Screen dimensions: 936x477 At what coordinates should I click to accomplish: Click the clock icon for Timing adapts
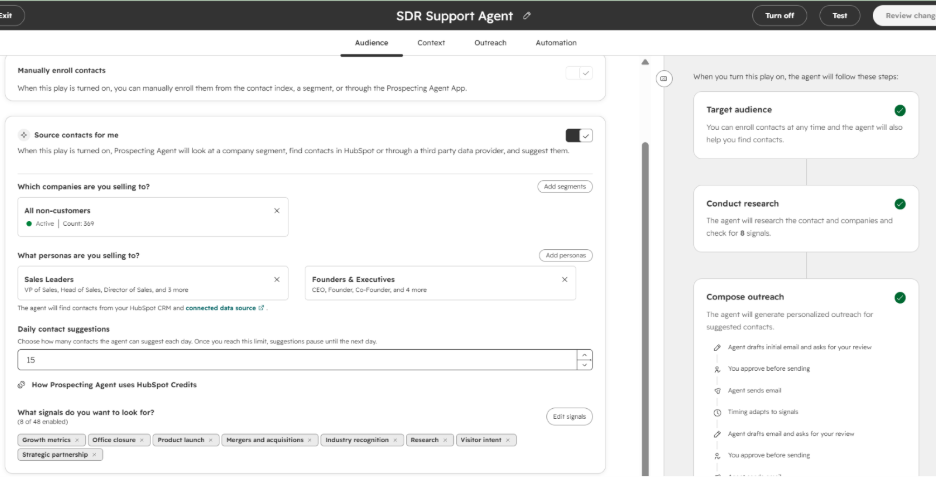click(717, 413)
